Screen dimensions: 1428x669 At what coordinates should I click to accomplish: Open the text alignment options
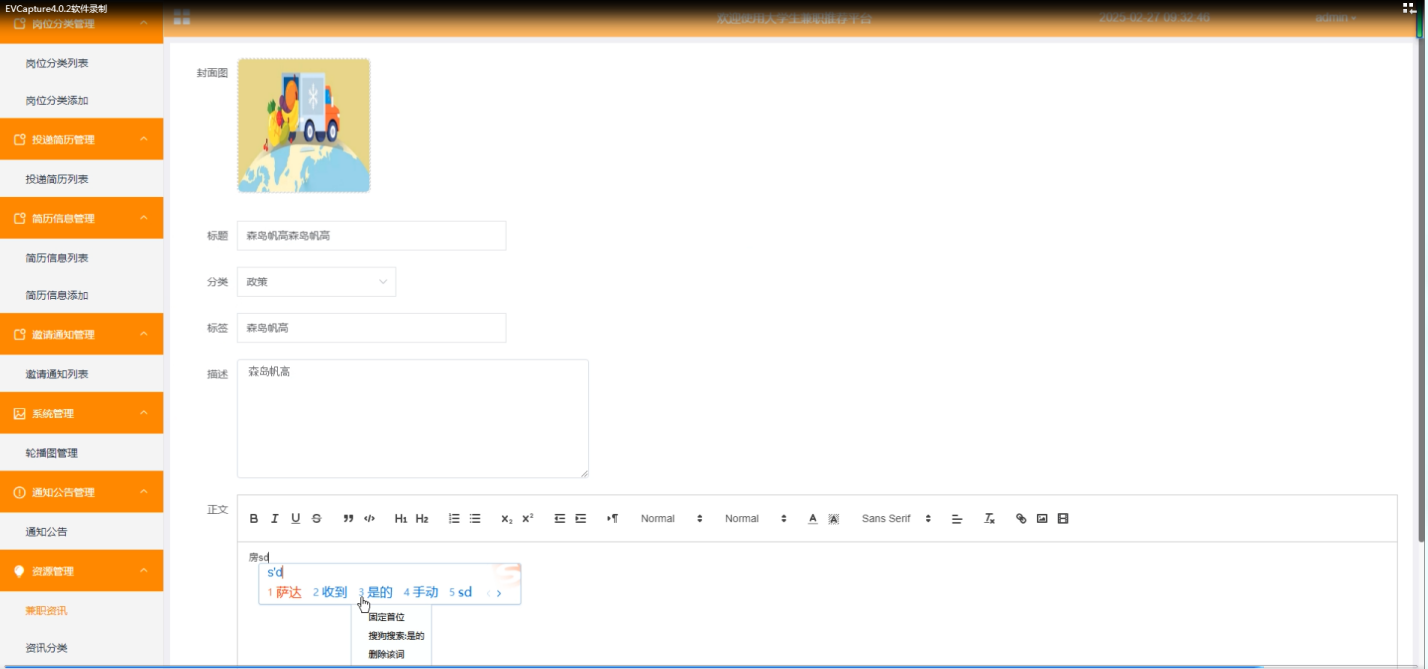point(956,519)
